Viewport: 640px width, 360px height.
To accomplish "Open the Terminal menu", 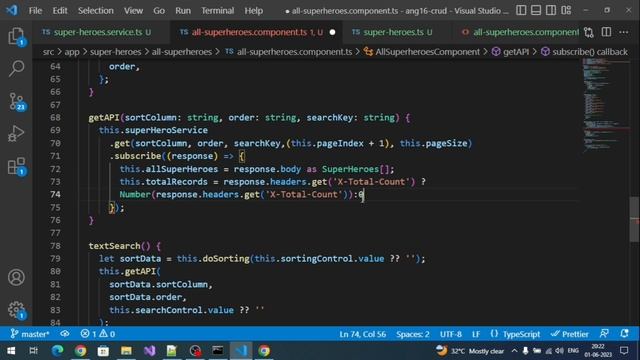I will [x=218, y=11].
